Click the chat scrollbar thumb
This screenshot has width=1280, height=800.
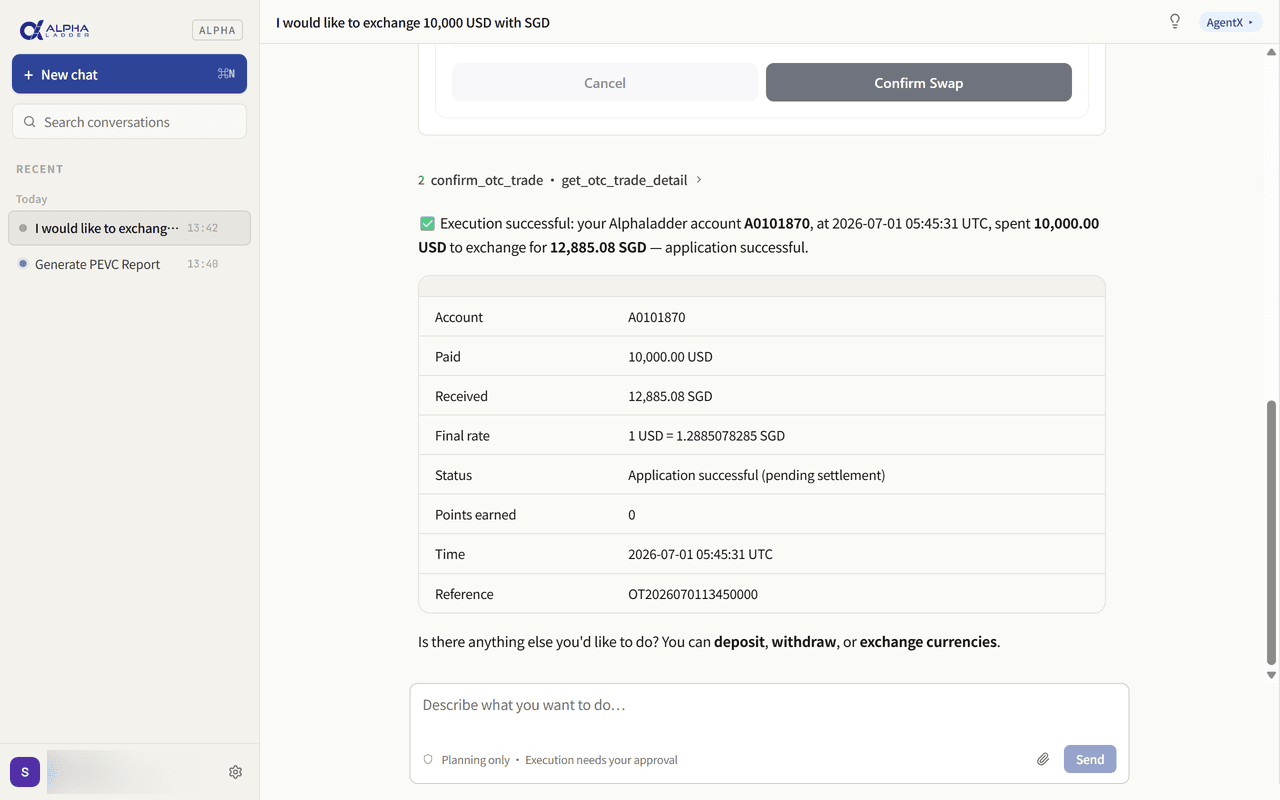1272,532
